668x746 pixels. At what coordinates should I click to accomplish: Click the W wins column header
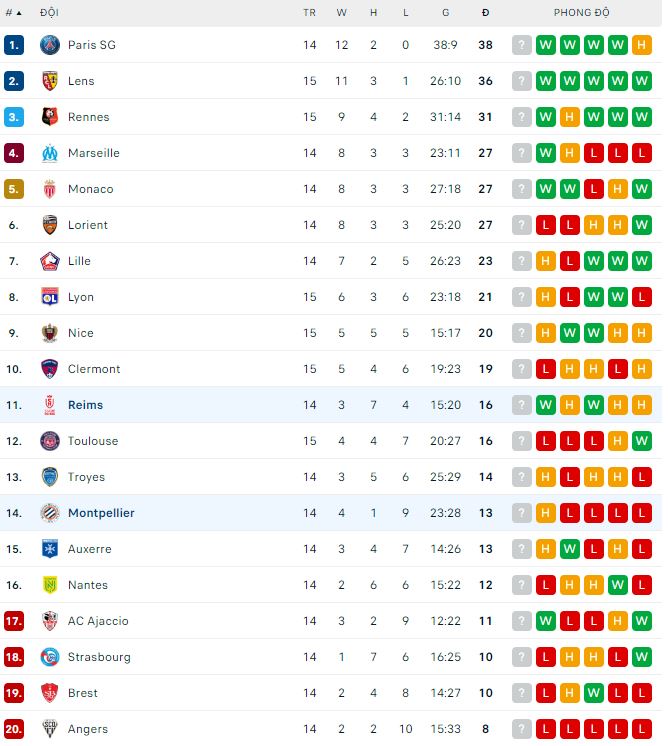[x=342, y=13]
